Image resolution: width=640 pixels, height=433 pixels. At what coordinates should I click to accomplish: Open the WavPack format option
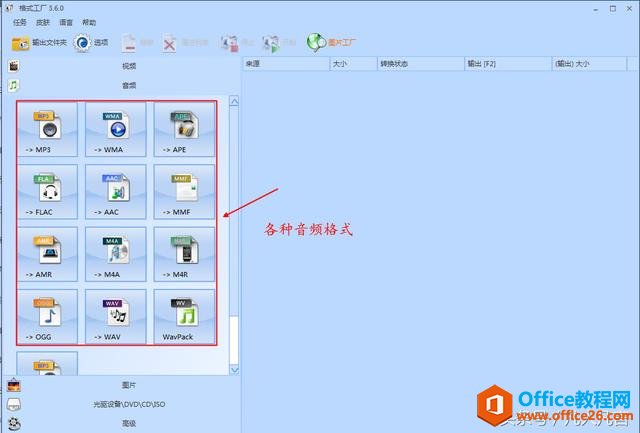(183, 316)
